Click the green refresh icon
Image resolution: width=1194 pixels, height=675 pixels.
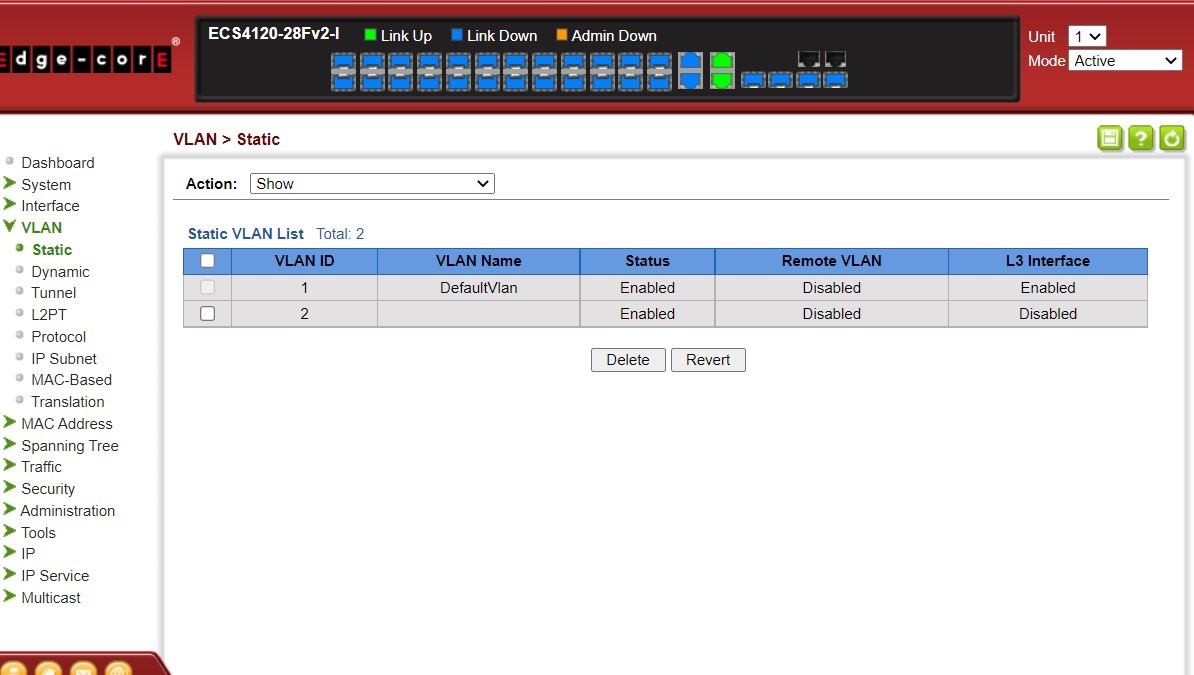point(1172,138)
